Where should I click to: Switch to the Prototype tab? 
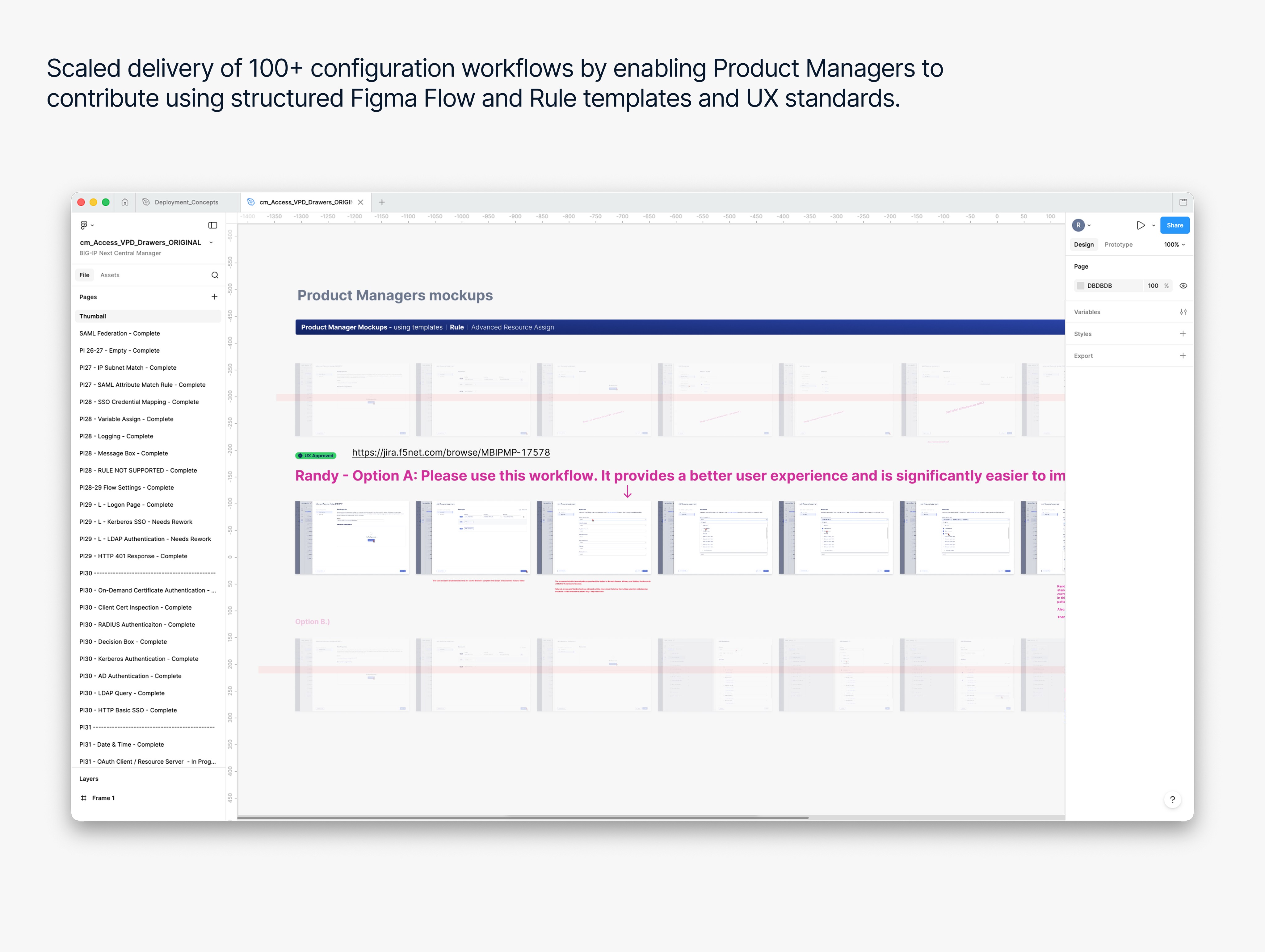[x=1118, y=245]
